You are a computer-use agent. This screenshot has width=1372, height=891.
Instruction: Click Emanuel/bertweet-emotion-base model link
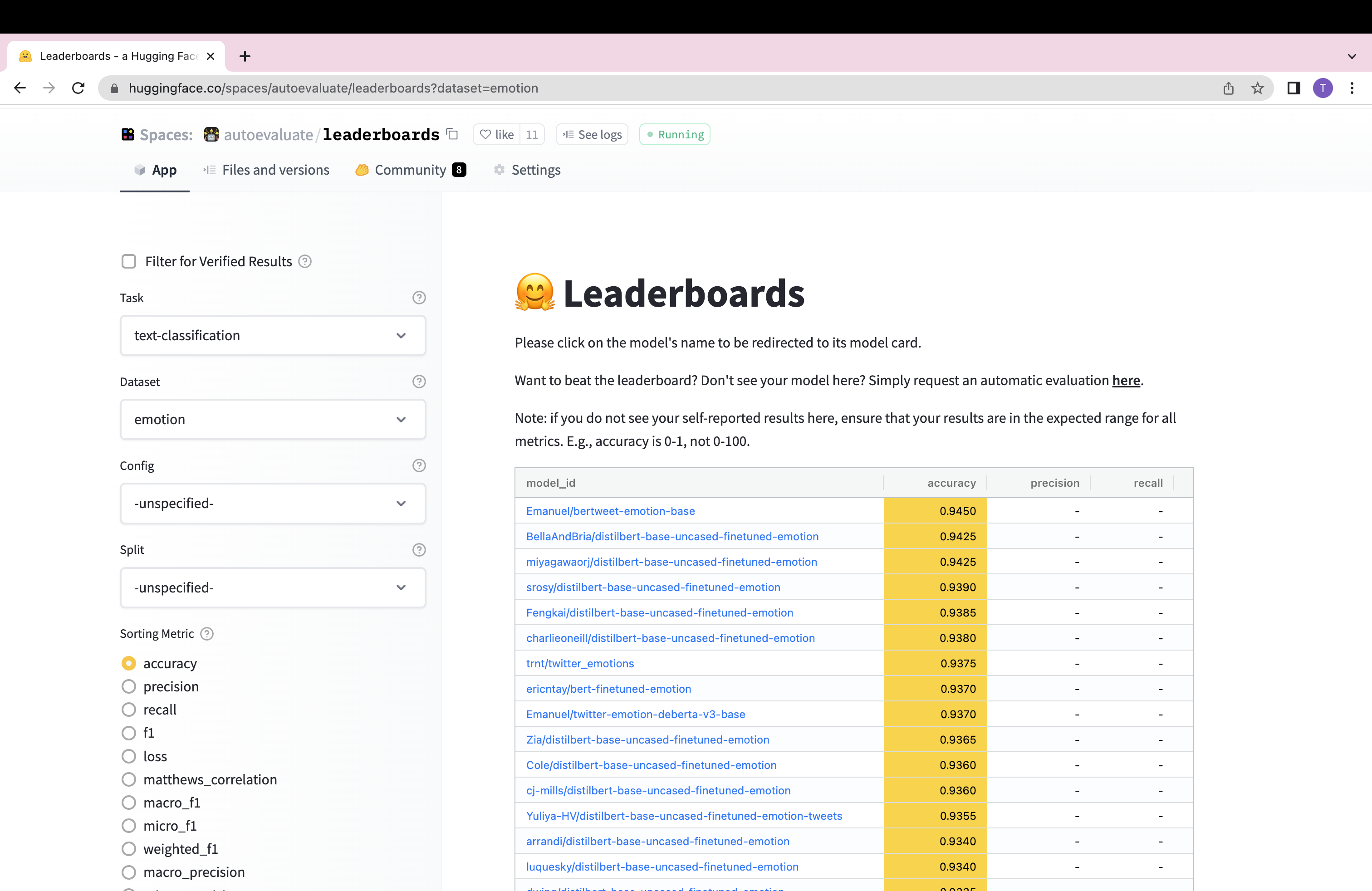[x=610, y=511]
